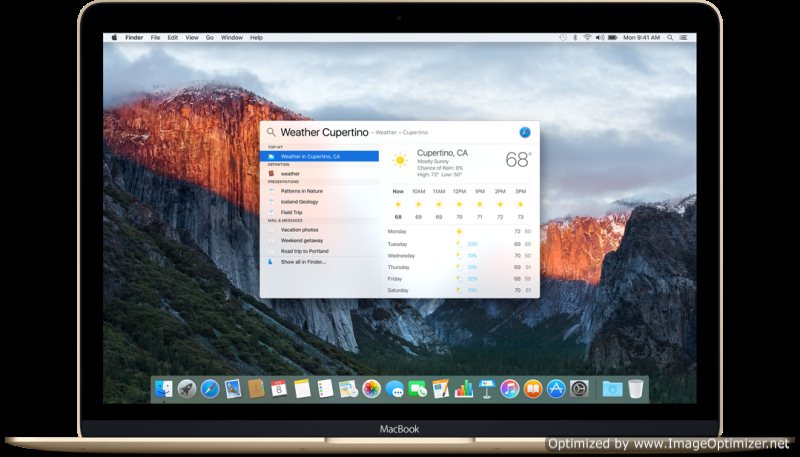This screenshot has width=800, height=457.
Task: Open Wi-Fi status menu
Action: click(x=587, y=37)
